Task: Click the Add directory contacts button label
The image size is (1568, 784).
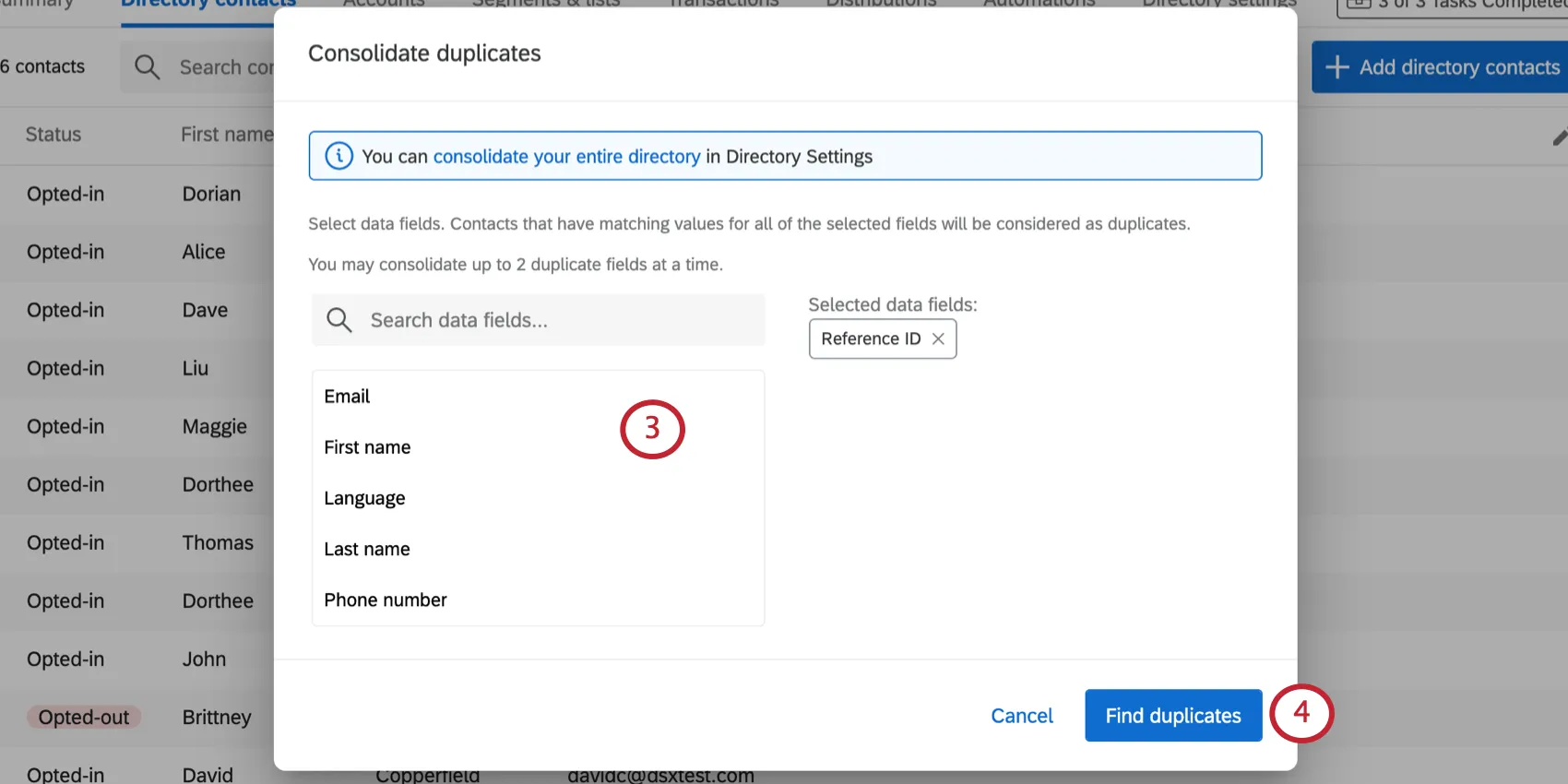Action: [x=1459, y=67]
